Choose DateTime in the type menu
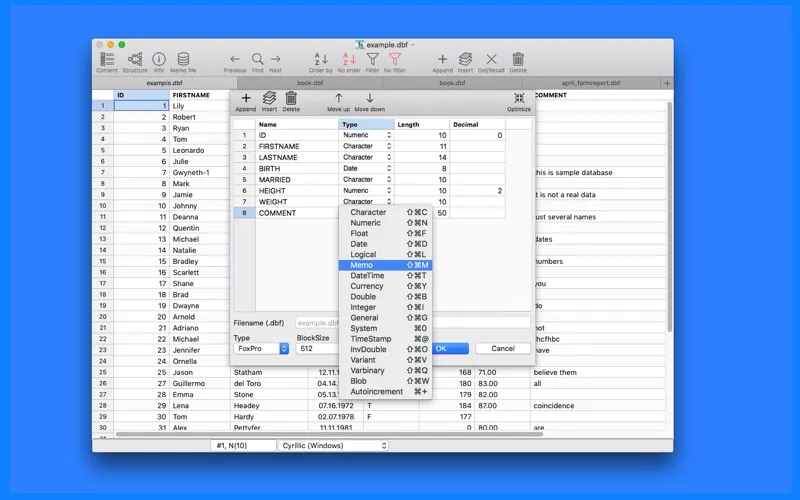The image size is (800, 500). pyautogui.click(x=386, y=276)
